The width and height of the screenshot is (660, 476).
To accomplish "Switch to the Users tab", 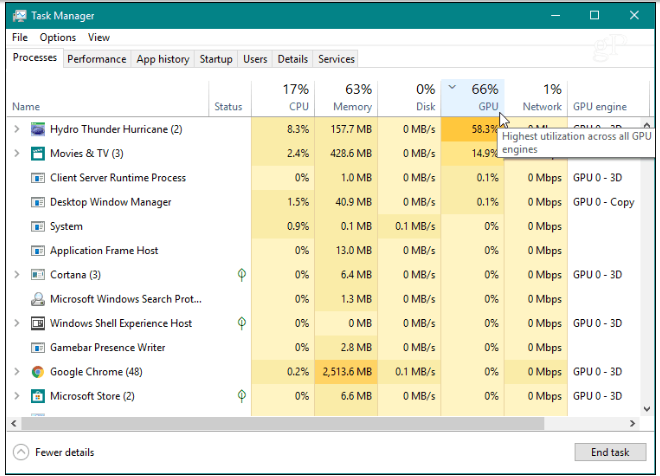I will [255, 59].
